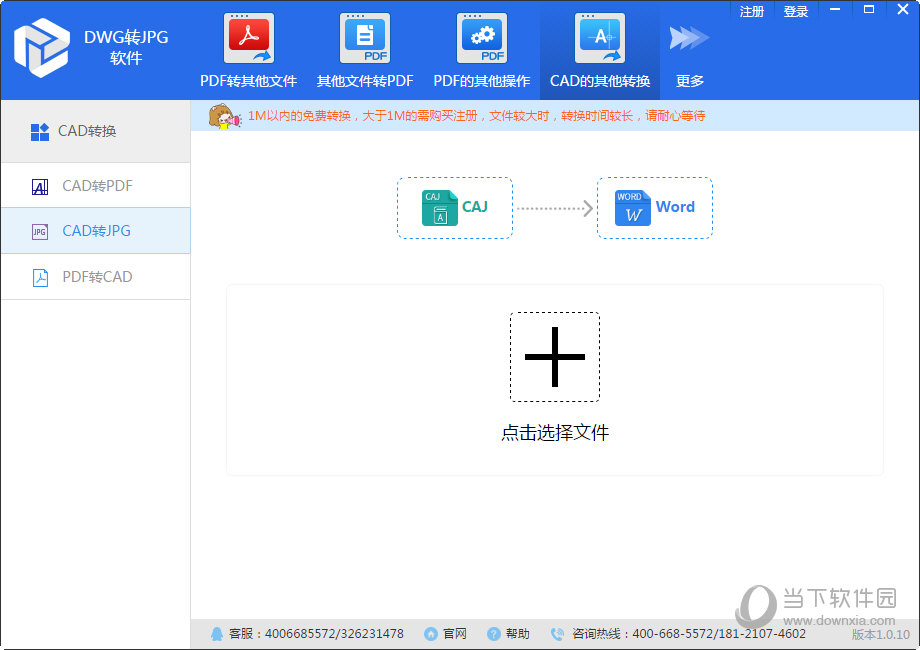Click the 点击选择文件 label
Image resolution: width=920 pixels, height=650 pixels.
[555, 433]
